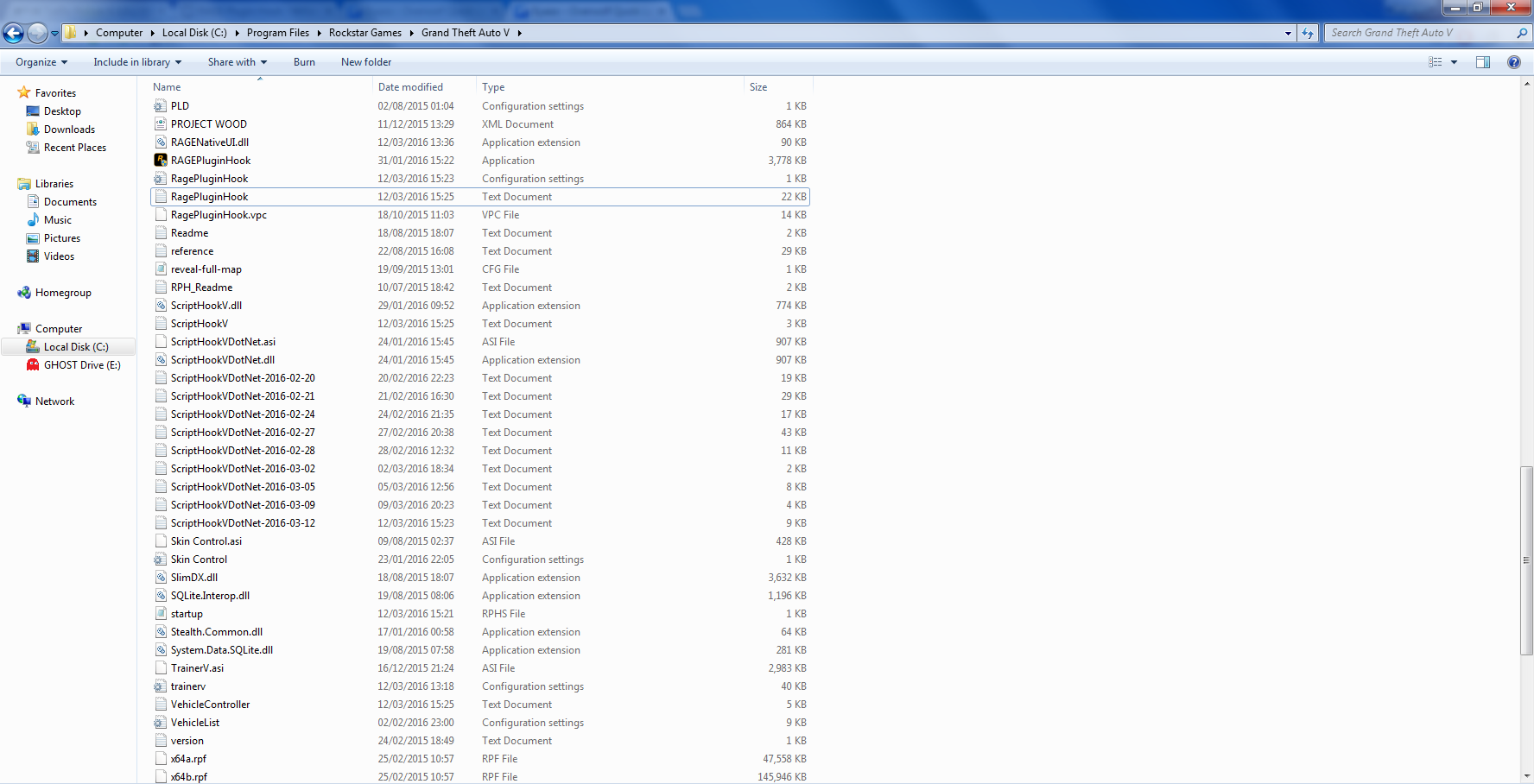Sort files by the Size column header
This screenshot has height=784, width=1534.
coord(778,87)
